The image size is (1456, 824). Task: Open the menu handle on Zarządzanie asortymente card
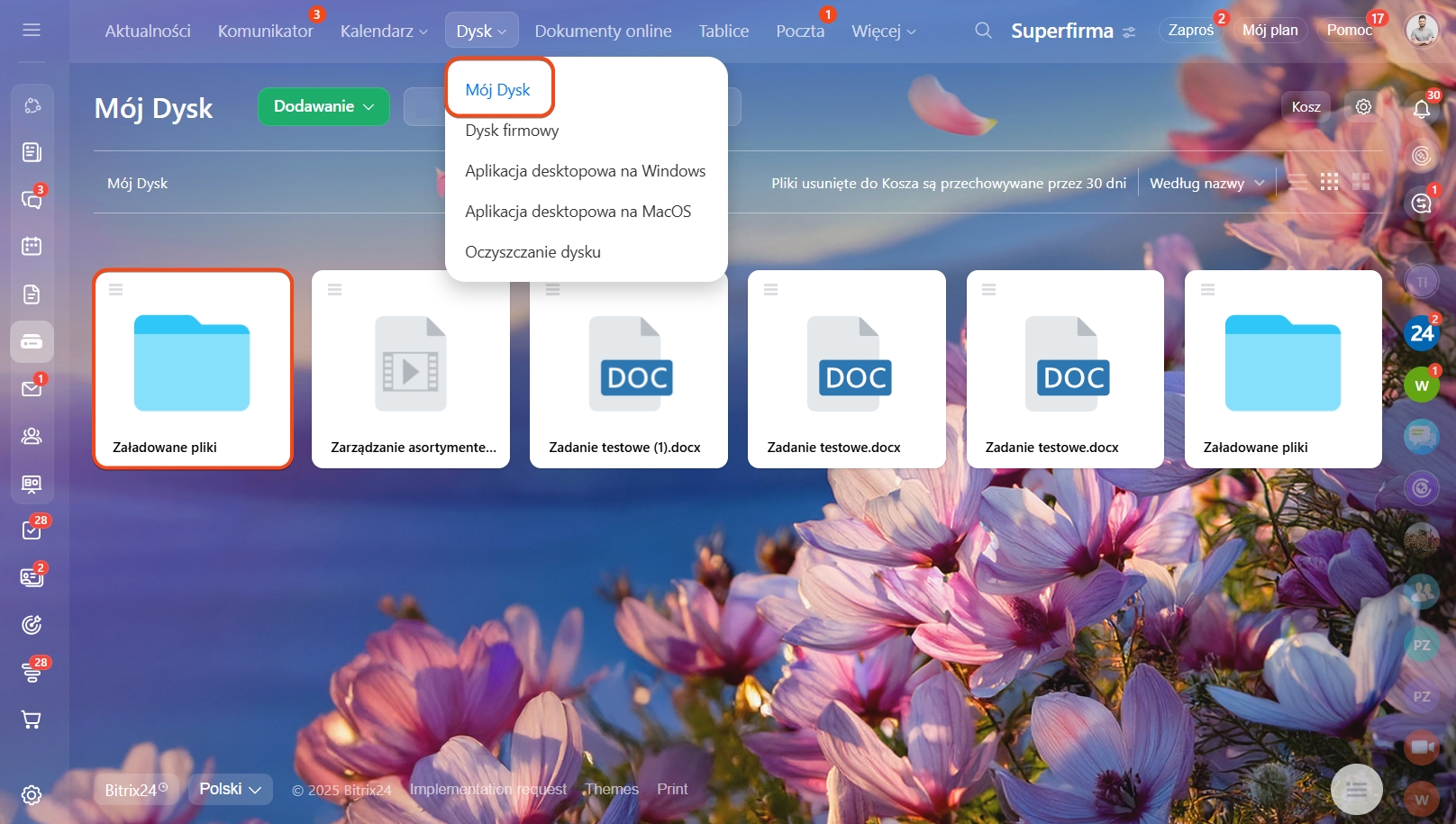[x=335, y=289]
